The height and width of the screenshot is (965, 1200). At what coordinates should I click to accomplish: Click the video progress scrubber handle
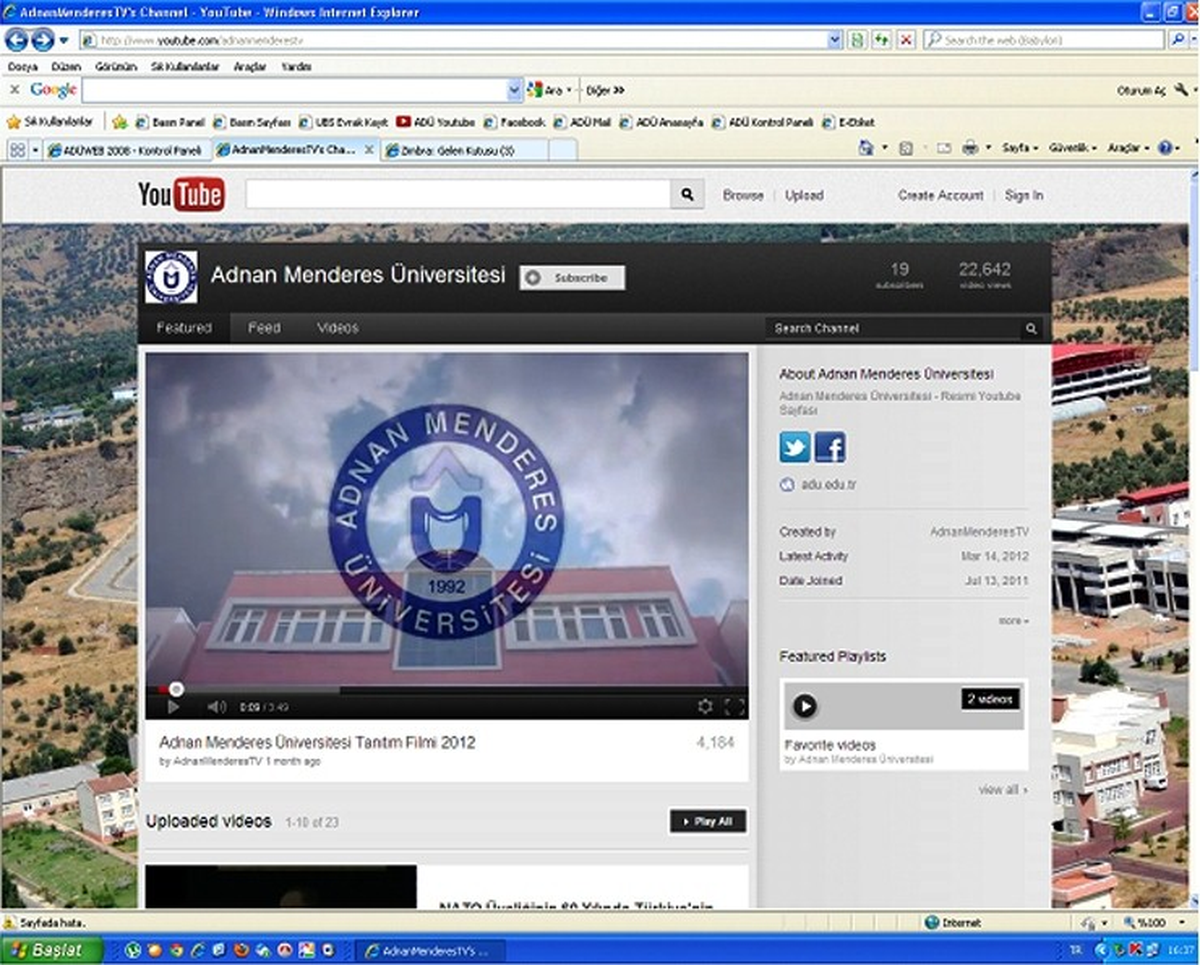pos(176,688)
